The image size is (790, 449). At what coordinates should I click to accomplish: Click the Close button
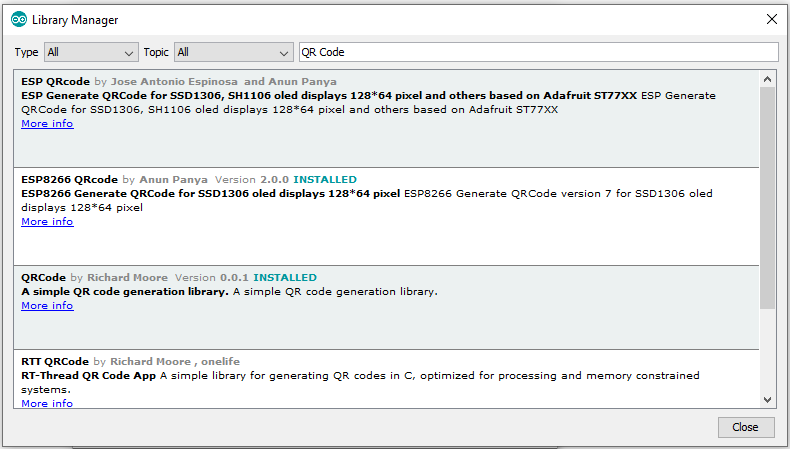coord(746,427)
